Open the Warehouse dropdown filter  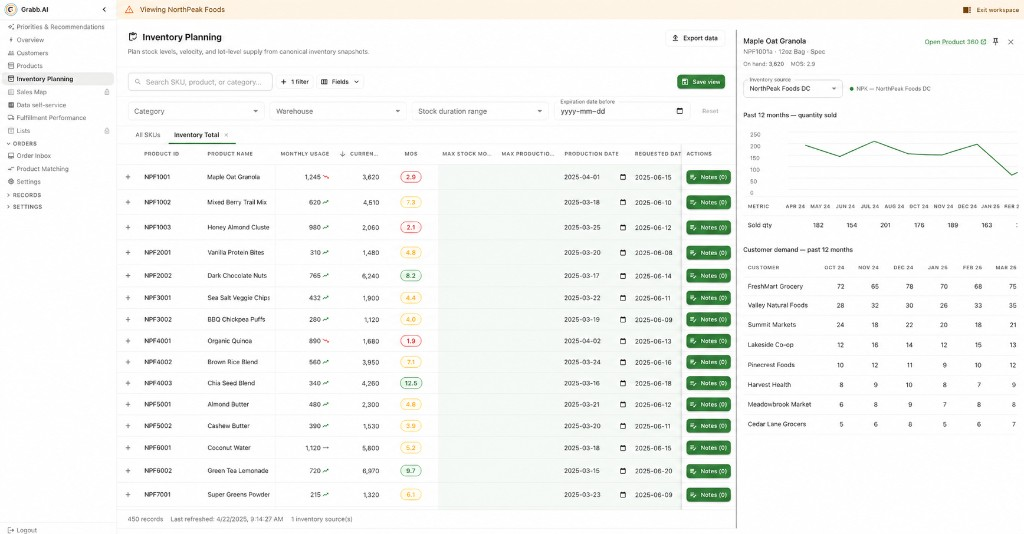click(338, 112)
